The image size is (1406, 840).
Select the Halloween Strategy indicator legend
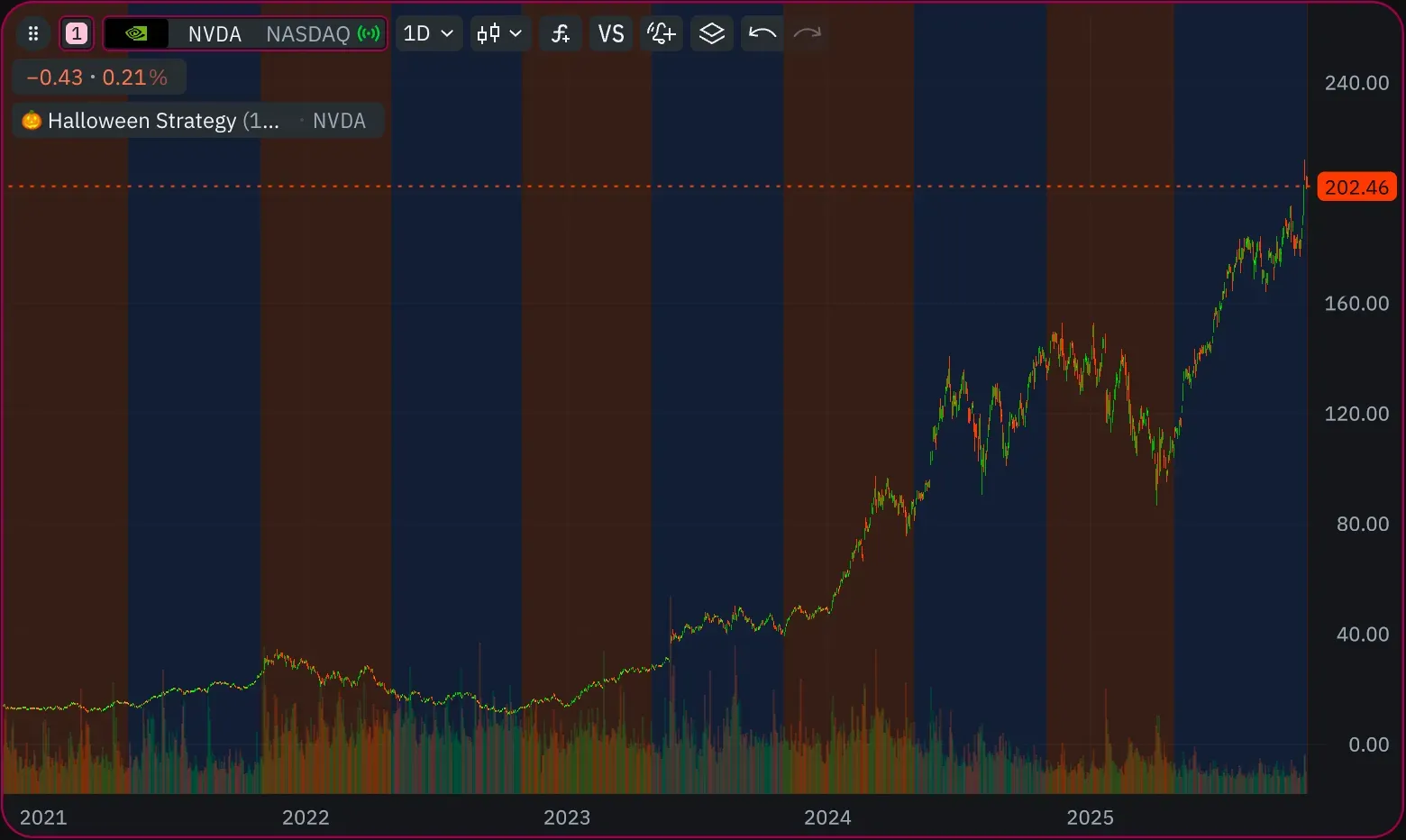[162, 121]
